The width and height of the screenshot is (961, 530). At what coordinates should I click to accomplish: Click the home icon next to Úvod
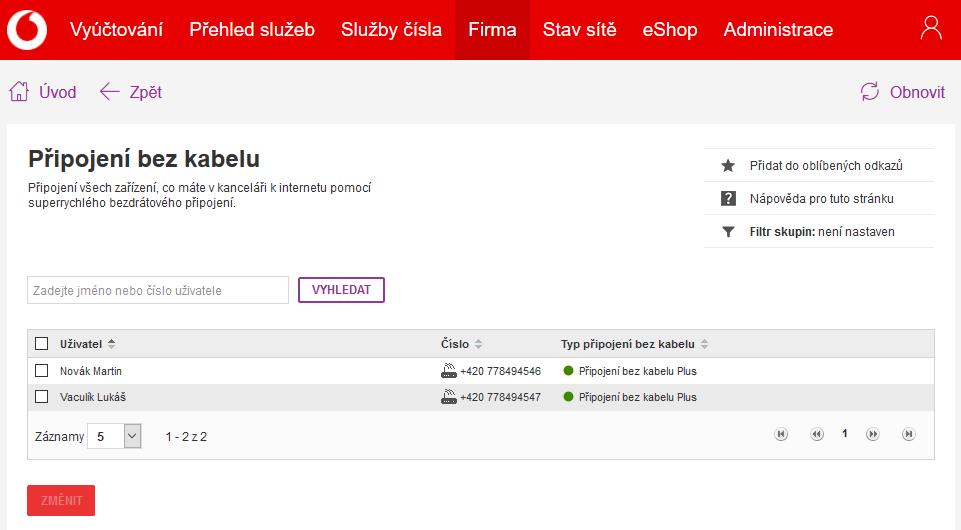[19, 91]
